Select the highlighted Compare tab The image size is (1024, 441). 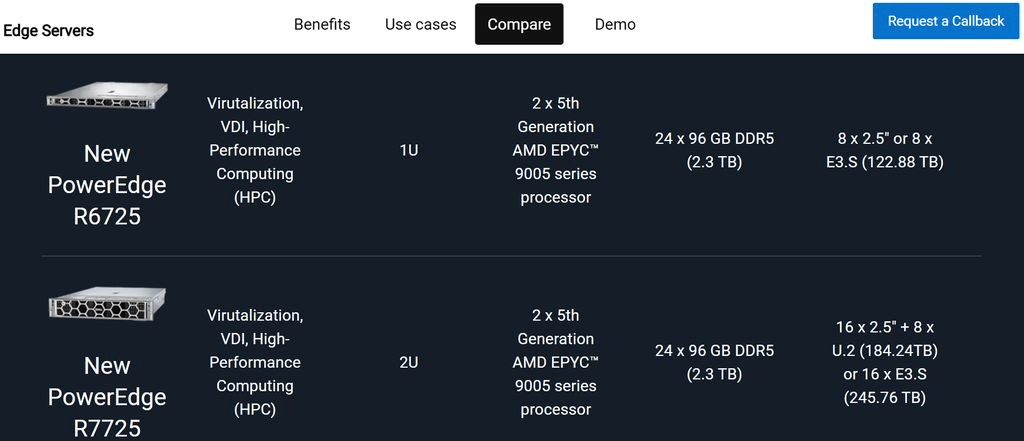click(x=519, y=24)
